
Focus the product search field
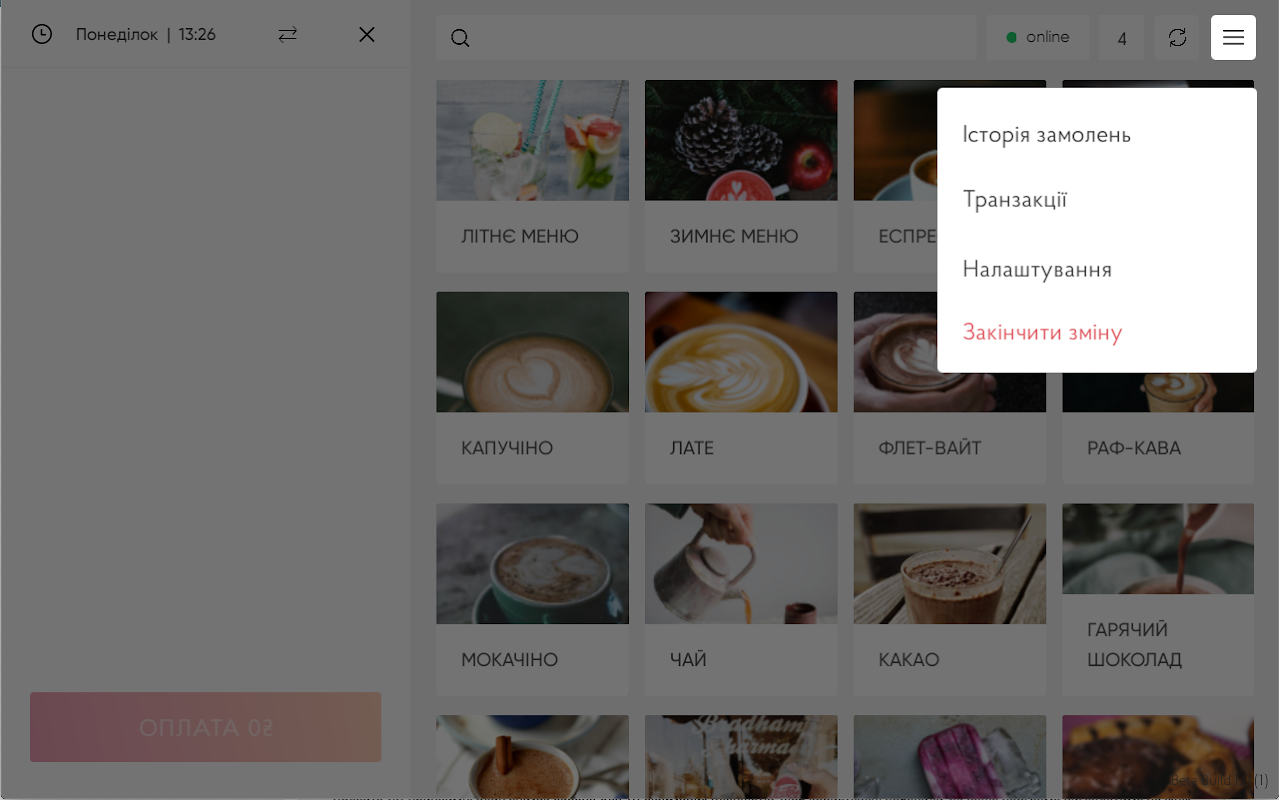click(x=706, y=37)
